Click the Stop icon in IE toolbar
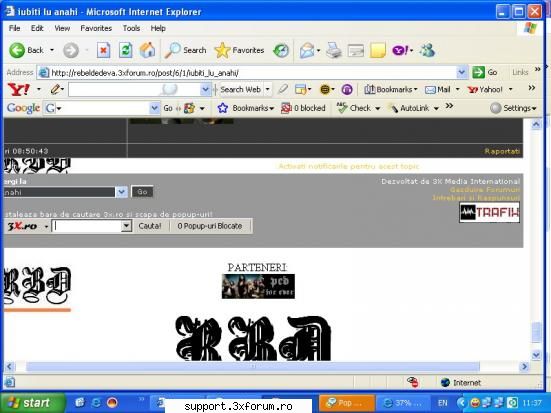The height and width of the screenshot is (413, 551). [103, 50]
